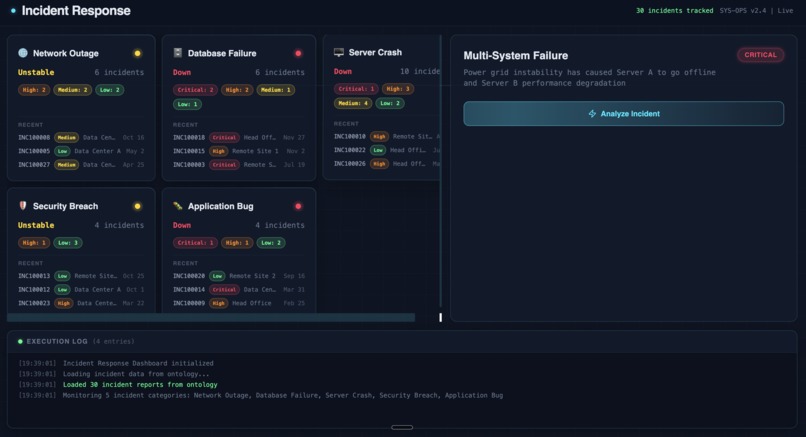
Task: Click the Server Crash card title
Action: click(375, 52)
